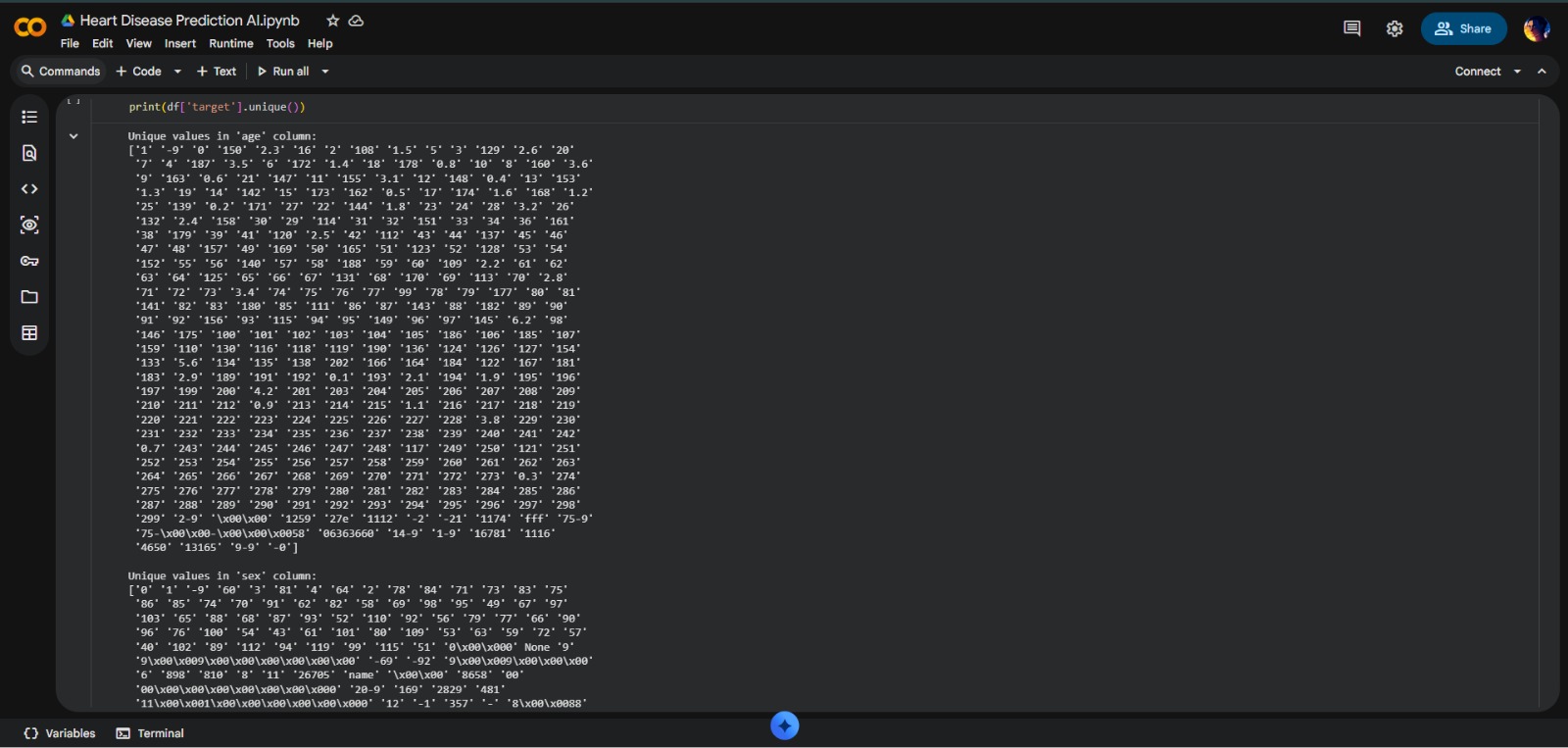Open the Files folder panel
This screenshot has width=1568, height=748.
(29, 297)
